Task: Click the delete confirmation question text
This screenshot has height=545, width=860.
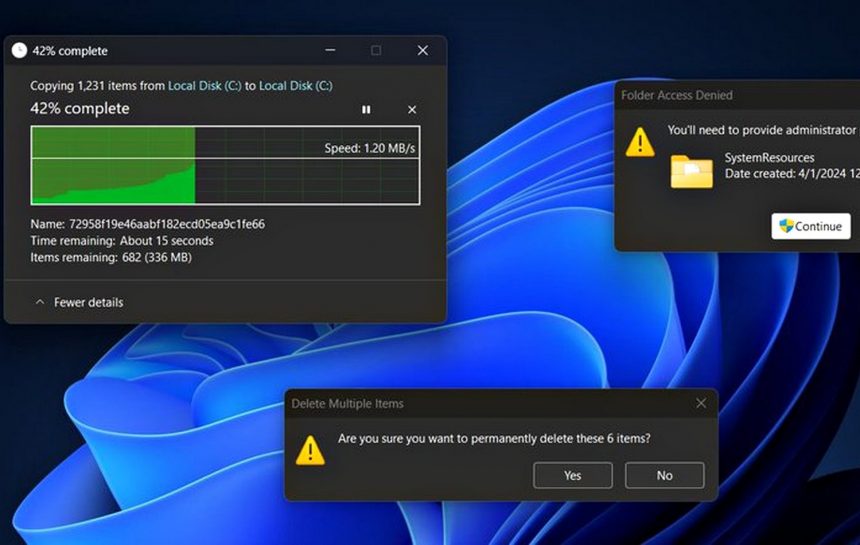Action: click(494, 439)
